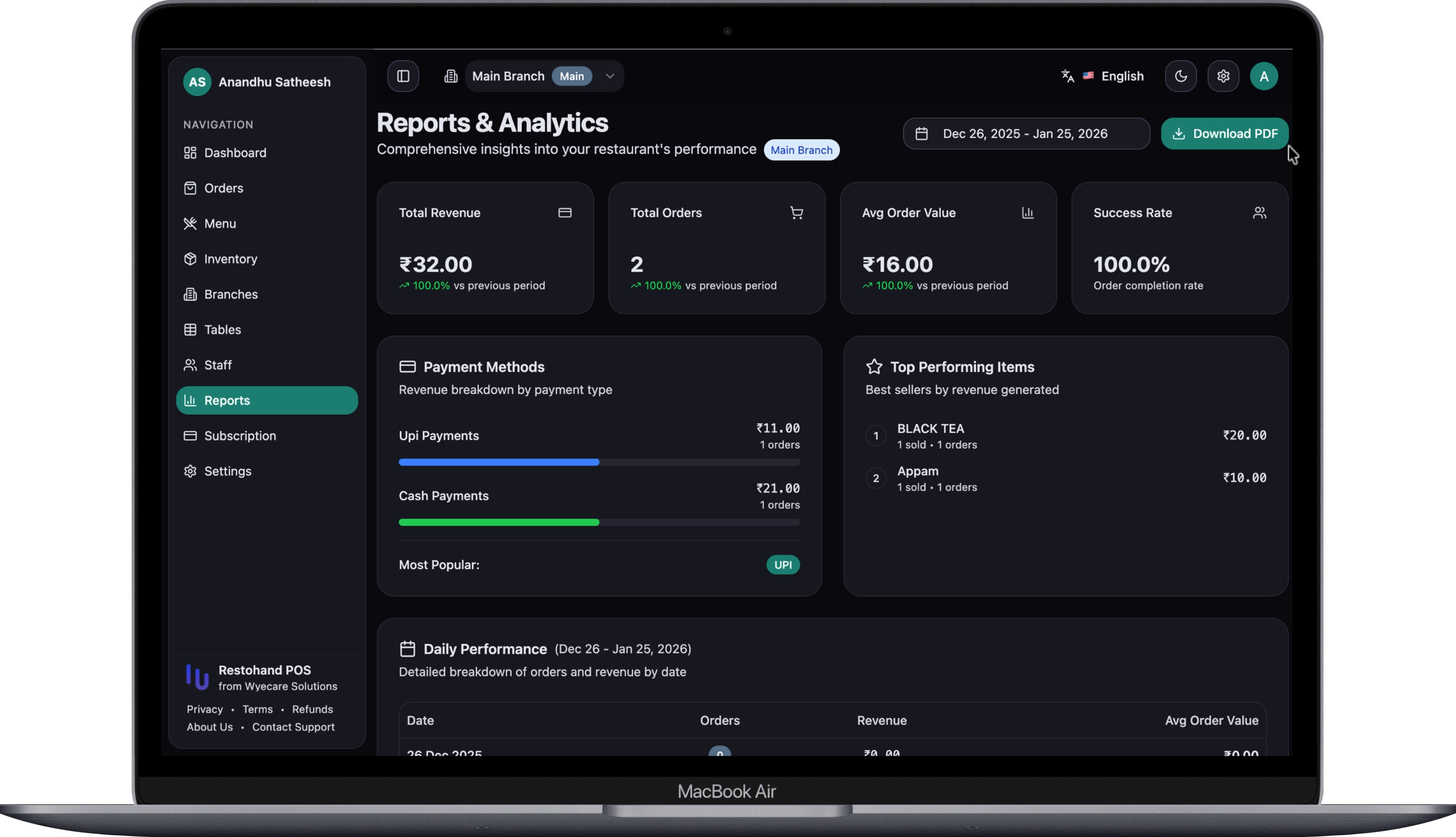
Task: Toggle the sidebar collapse icon
Action: (x=403, y=76)
